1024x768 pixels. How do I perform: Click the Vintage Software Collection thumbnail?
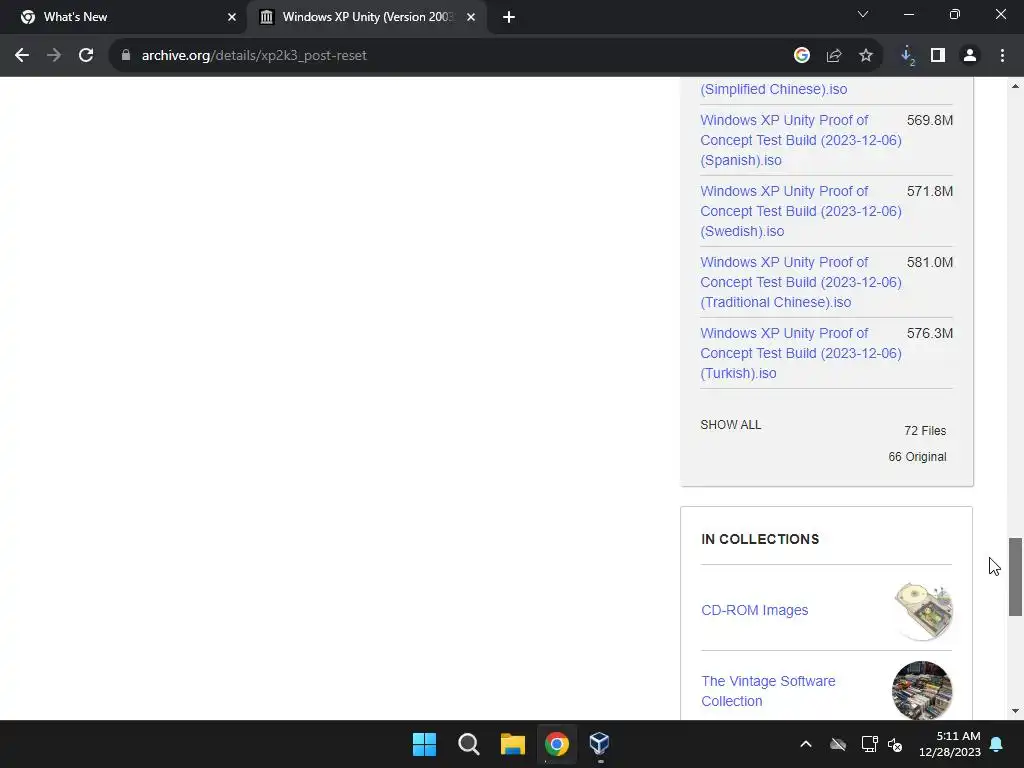coord(922,690)
